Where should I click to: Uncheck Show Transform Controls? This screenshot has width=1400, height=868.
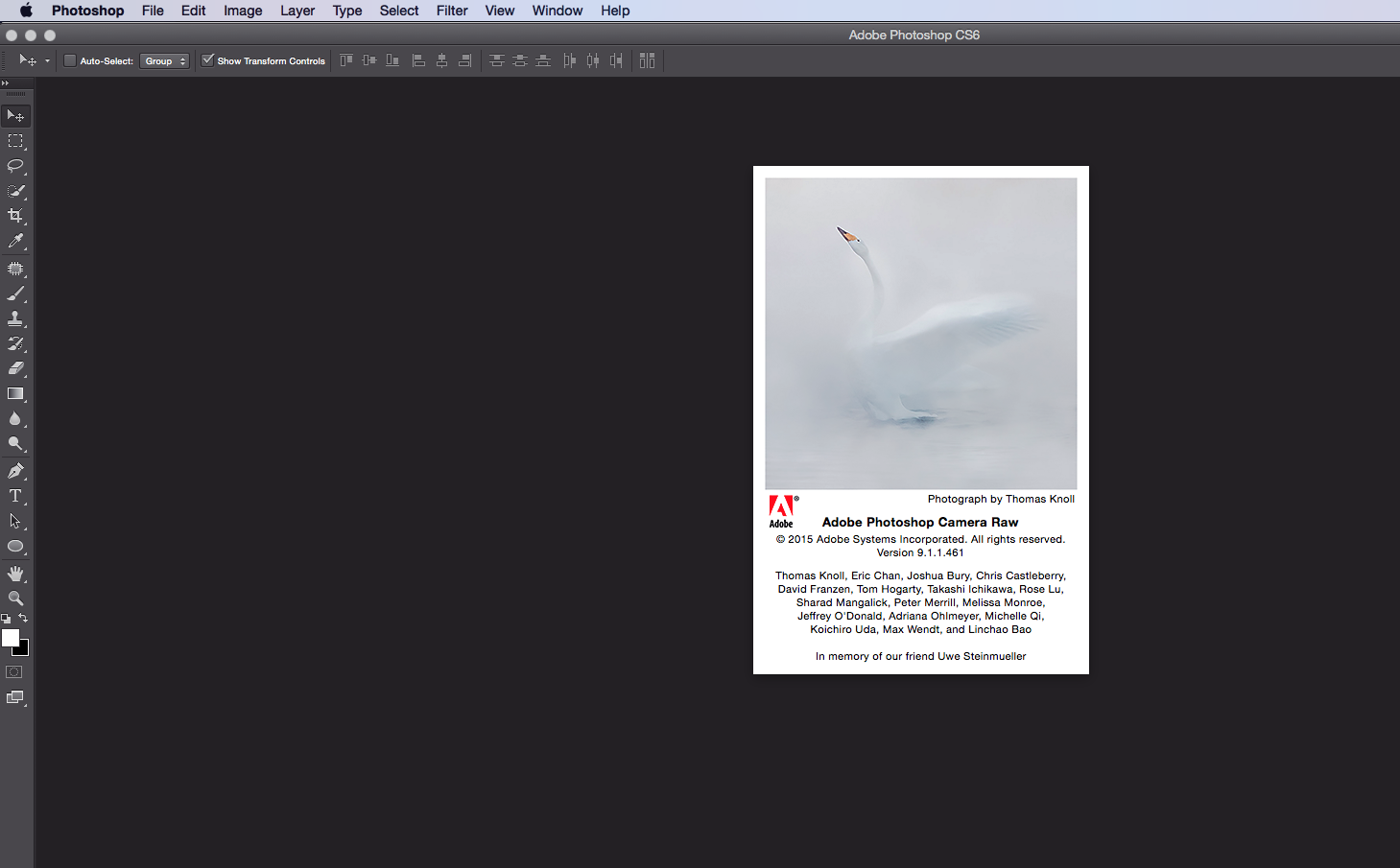[207, 60]
